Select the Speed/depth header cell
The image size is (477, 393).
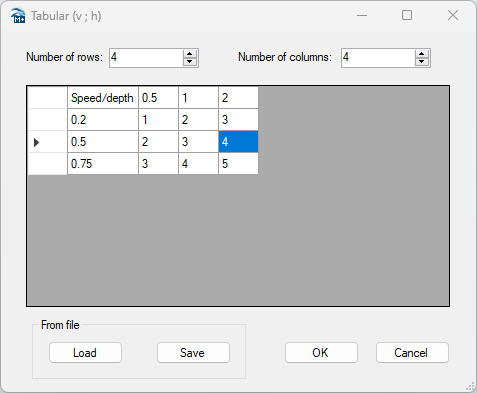tap(103, 98)
